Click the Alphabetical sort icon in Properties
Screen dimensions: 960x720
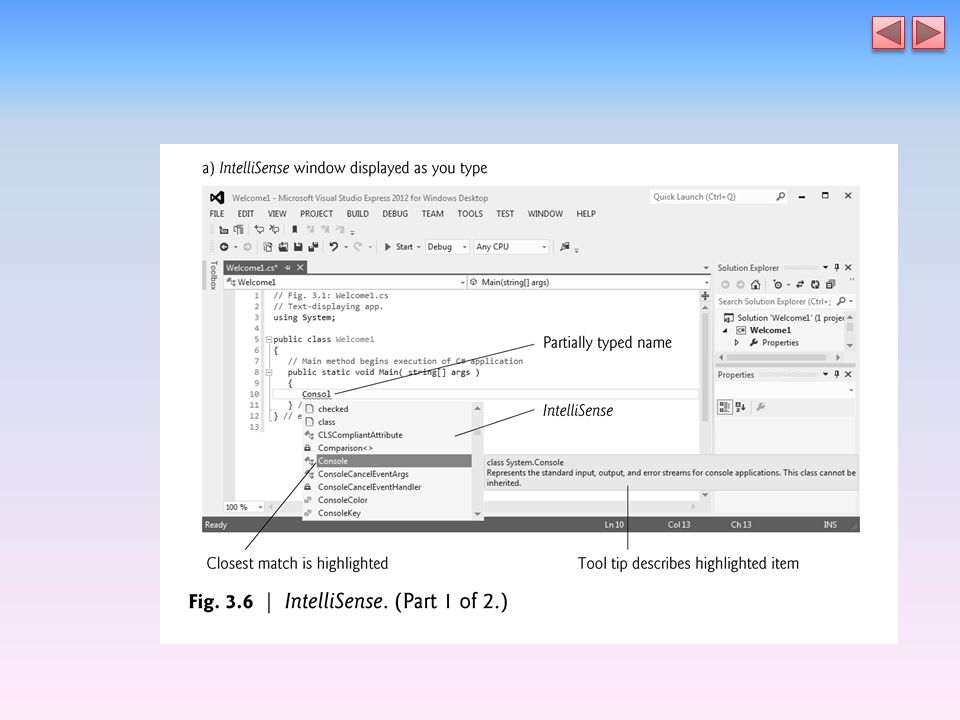(x=741, y=407)
